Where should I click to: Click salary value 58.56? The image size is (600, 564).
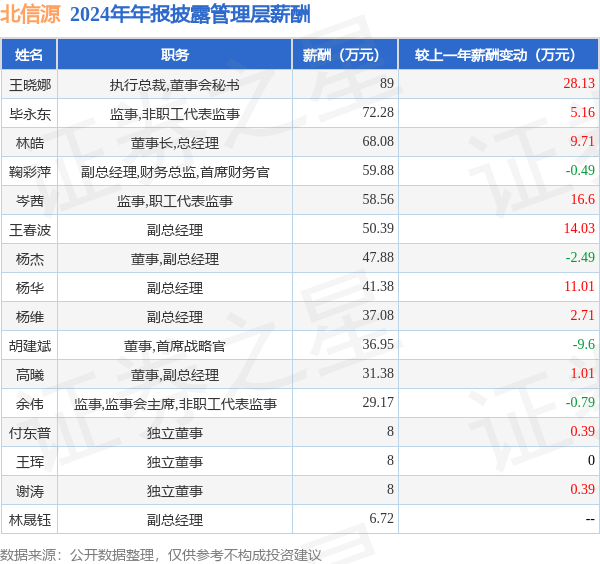point(378,199)
